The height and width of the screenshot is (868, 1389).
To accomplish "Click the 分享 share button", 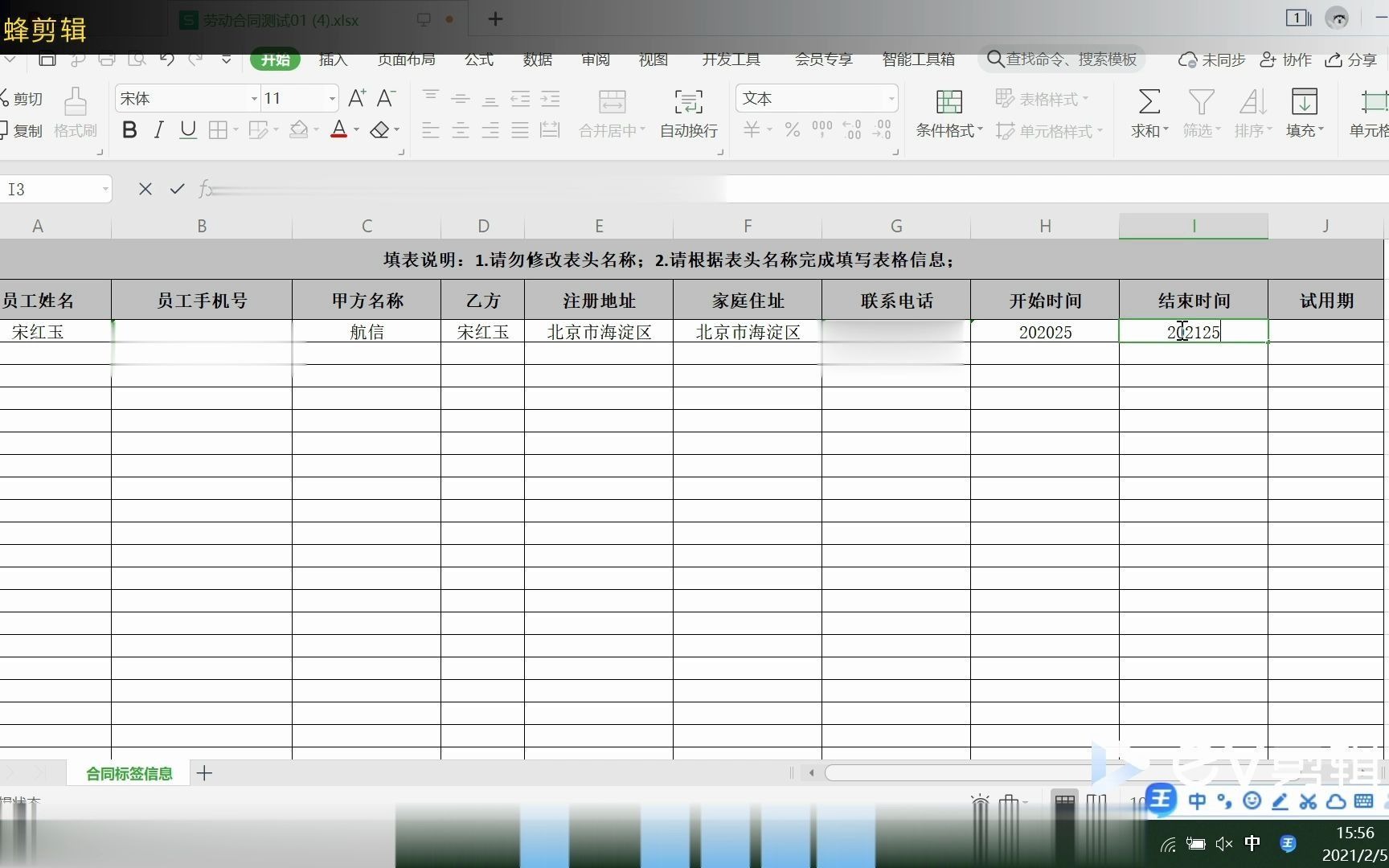I will (1352, 59).
